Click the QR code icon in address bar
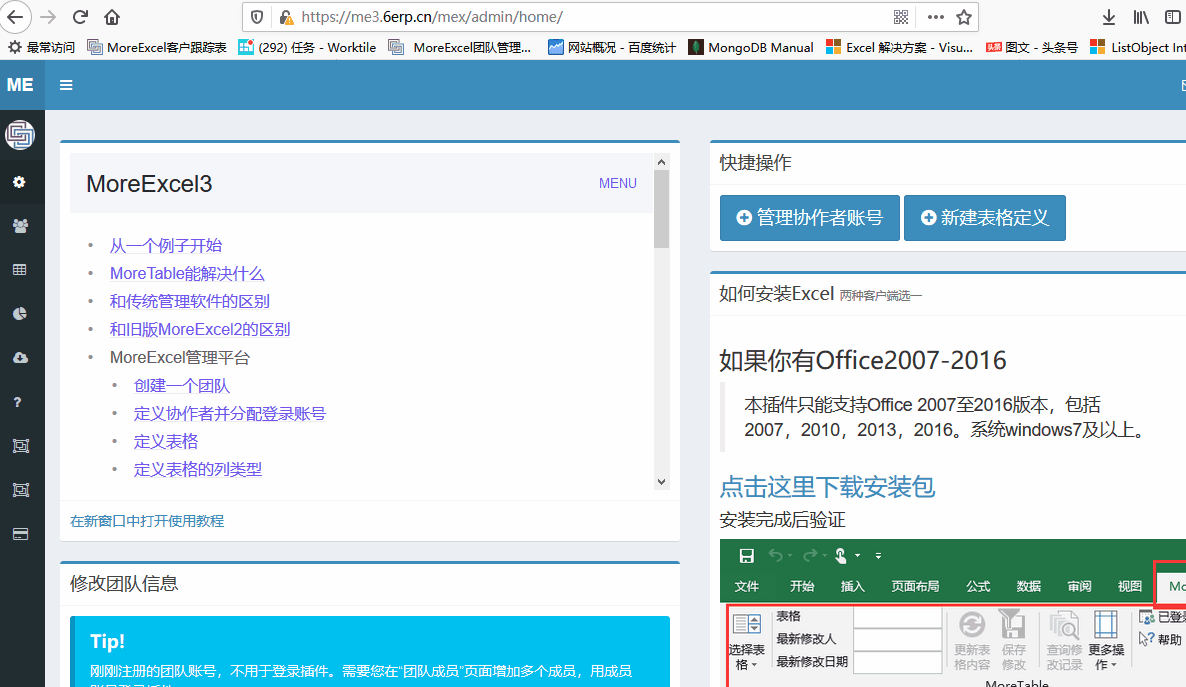This screenshot has width=1186, height=687. coord(901,17)
